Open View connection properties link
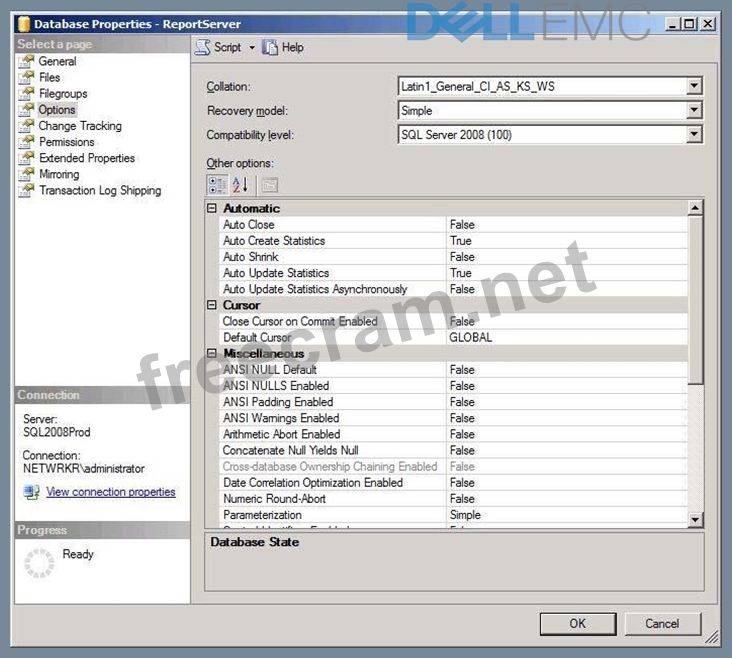This screenshot has height=658, width=732. (x=111, y=492)
